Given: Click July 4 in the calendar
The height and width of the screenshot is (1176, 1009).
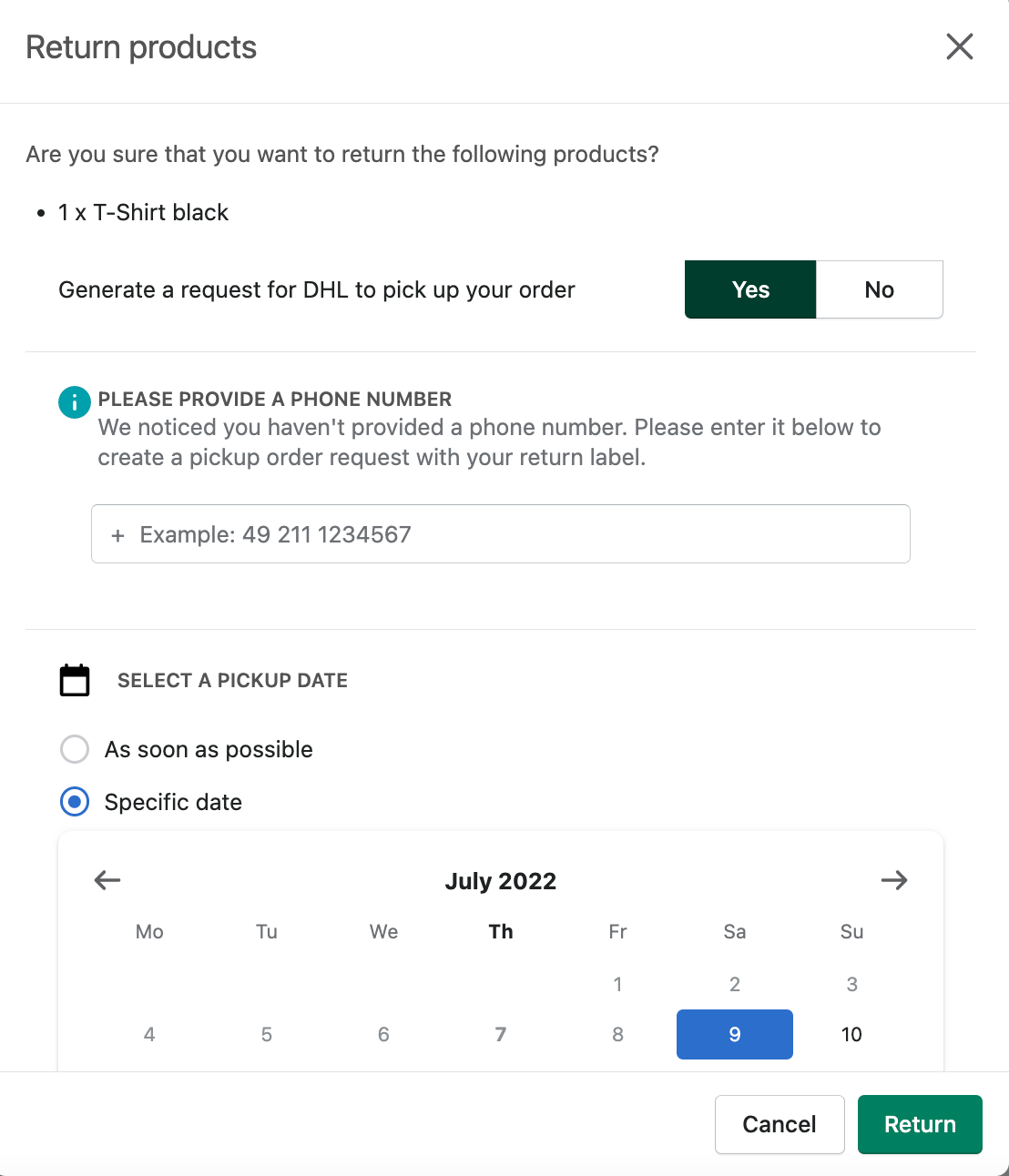Looking at the screenshot, I should coord(149,1034).
